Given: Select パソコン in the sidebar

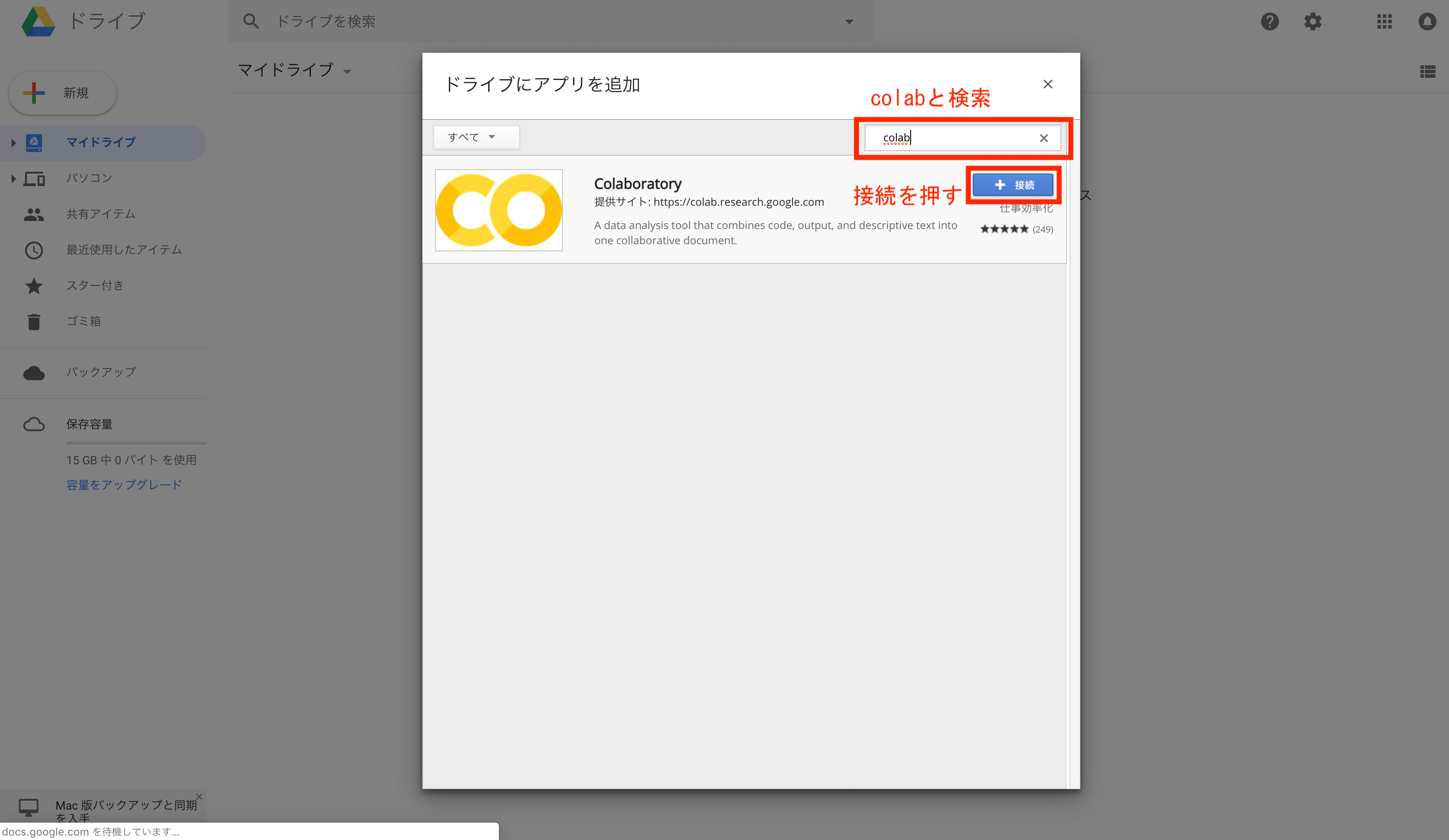Looking at the screenshot, I should [x=103, y=178].
